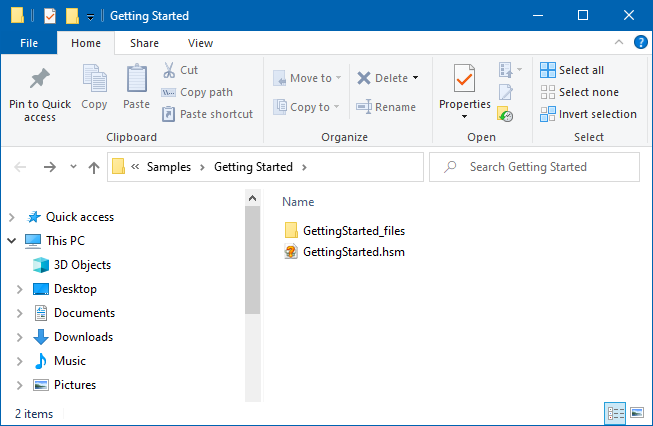This screenshot has height=426, width=653.
Task: Switch to large icons view in status bar
Action: (637, 412)
